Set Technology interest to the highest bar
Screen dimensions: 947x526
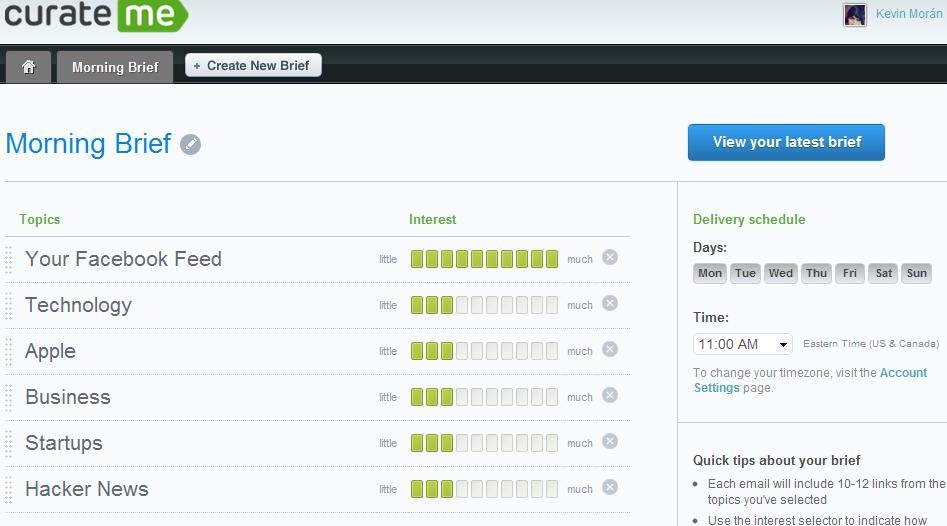pos(551,305)
